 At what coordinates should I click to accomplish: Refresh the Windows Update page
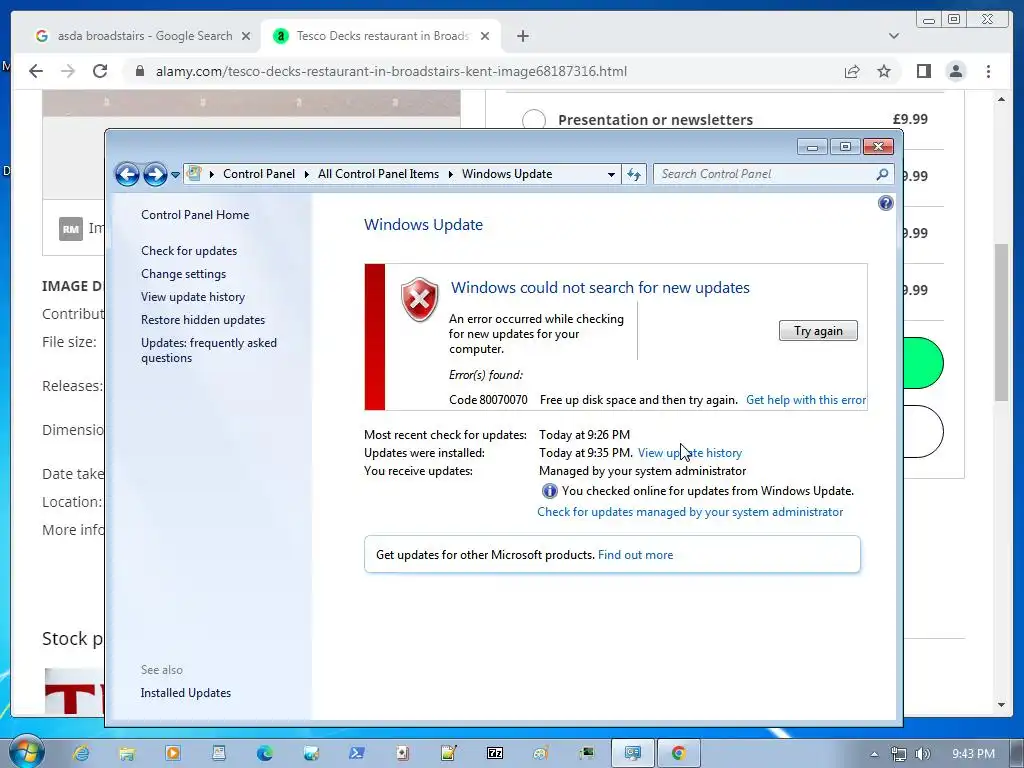click(634, 174)
